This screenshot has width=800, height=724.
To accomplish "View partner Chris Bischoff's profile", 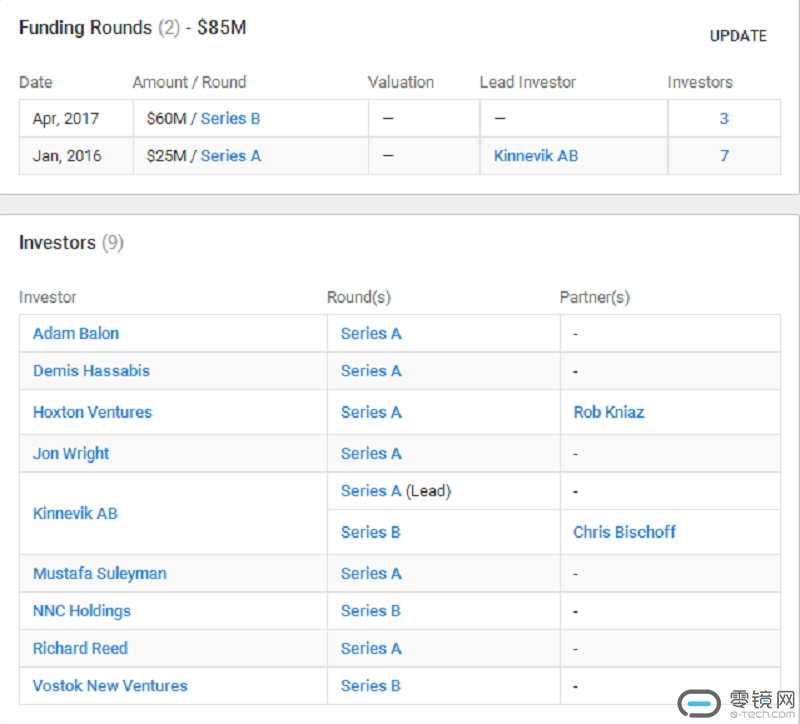I will click(x=624, y=532).
